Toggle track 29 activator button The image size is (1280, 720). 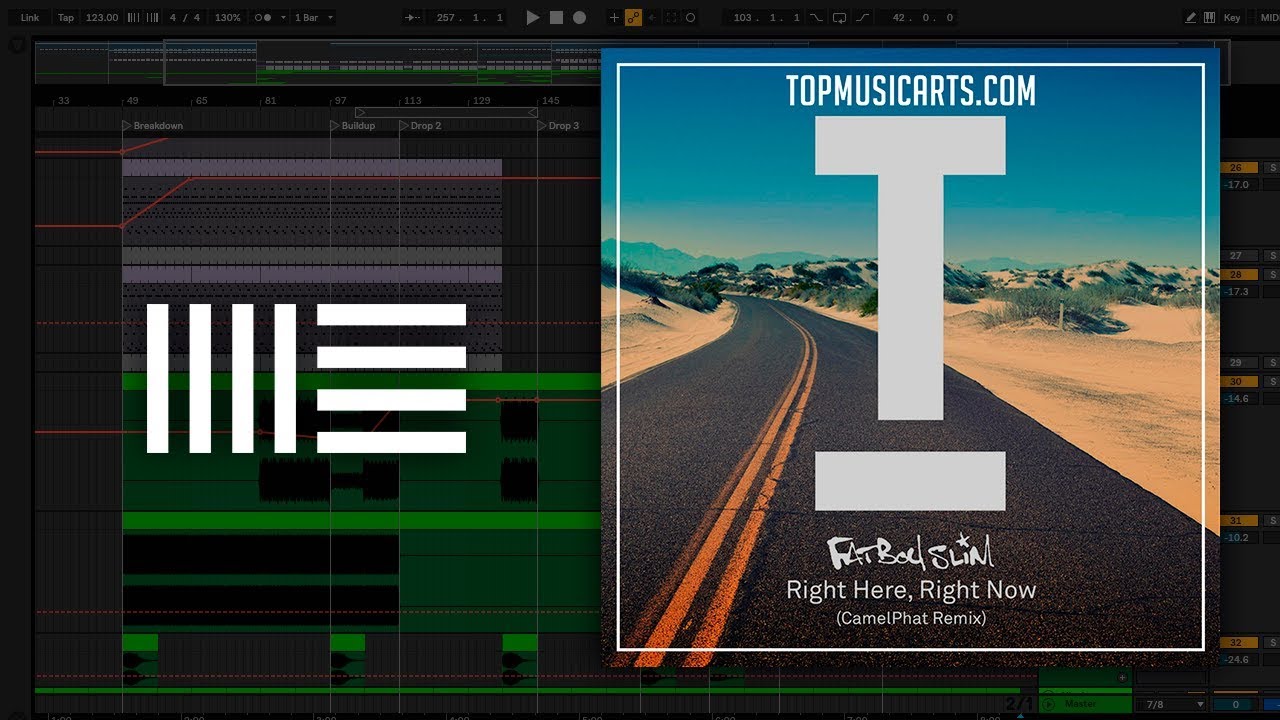(x=1237, y=363)
